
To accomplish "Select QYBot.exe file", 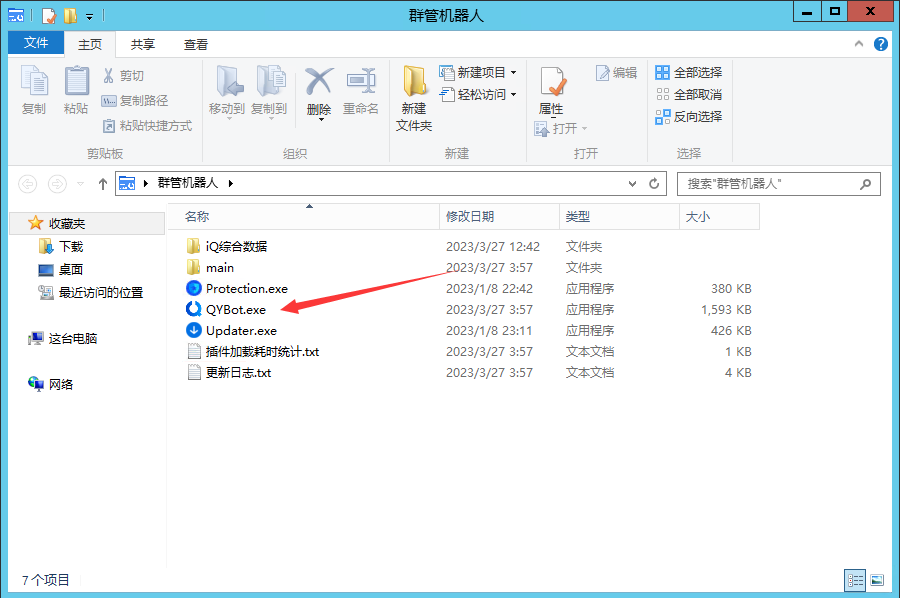I will coord(226,310).
